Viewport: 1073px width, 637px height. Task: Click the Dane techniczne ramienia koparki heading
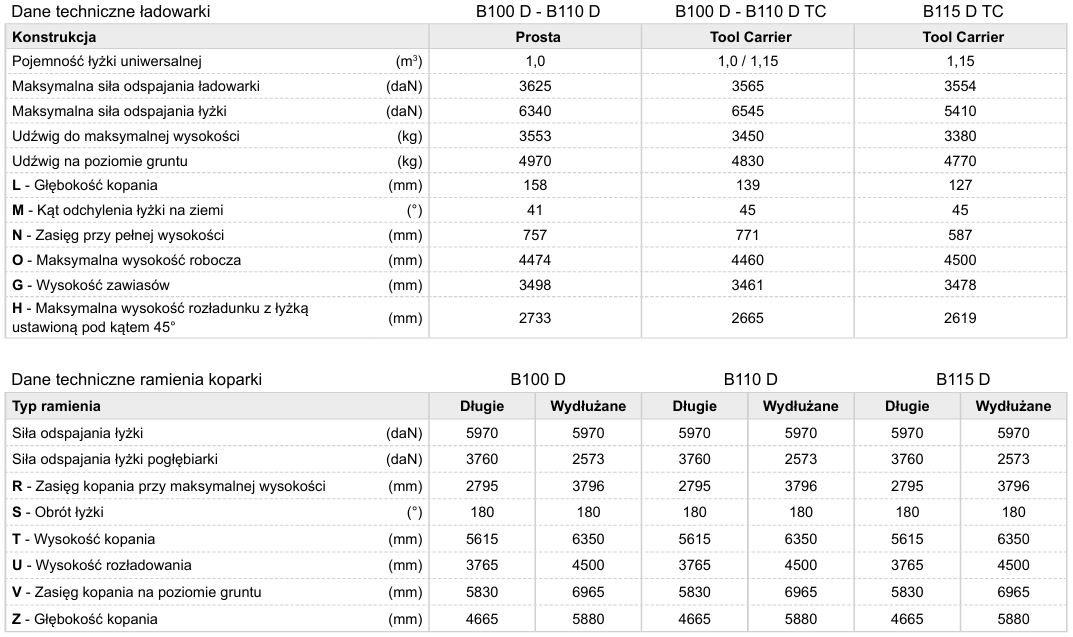pyautogui.click(x=136, y=380)
